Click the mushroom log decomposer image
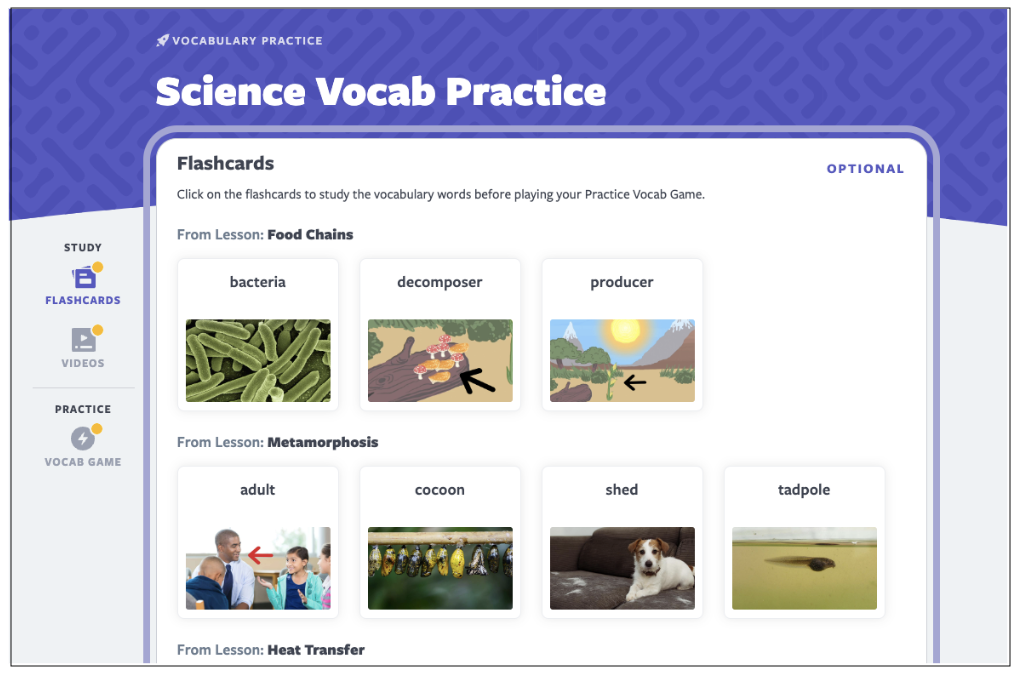The height and width of the screenshot is (674, 1016). click(440, 360)
